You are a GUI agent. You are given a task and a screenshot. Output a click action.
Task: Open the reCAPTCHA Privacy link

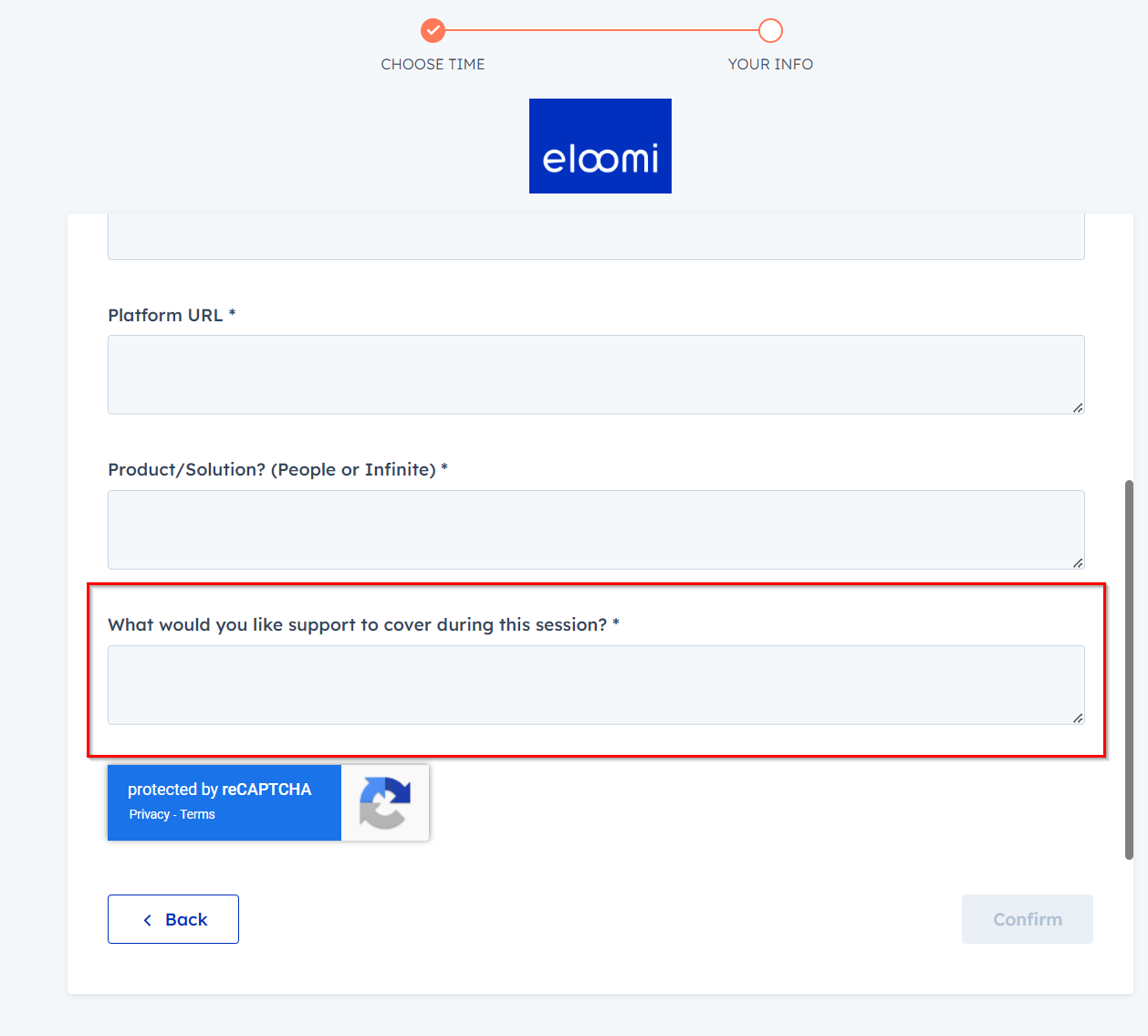click(150, 814)
